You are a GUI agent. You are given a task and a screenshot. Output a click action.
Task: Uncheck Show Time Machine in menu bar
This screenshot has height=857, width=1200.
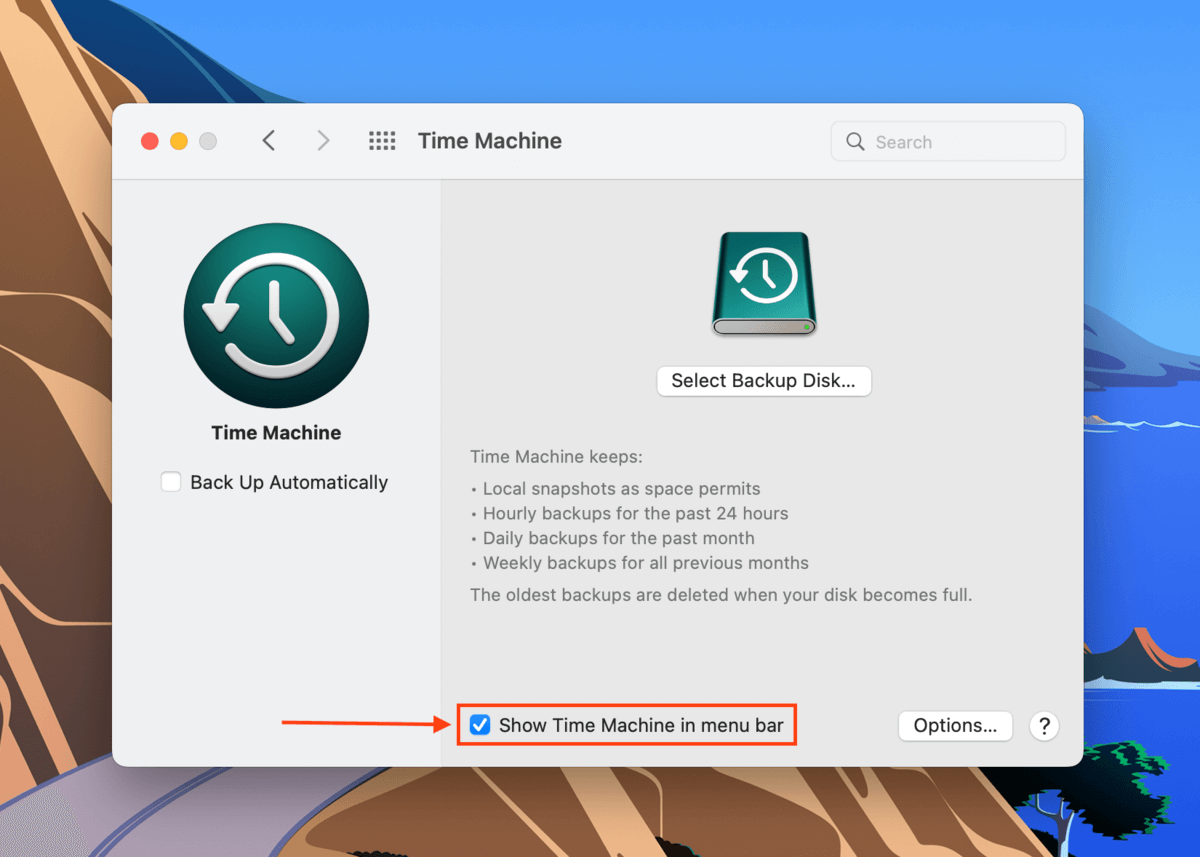tap(480, 725)
